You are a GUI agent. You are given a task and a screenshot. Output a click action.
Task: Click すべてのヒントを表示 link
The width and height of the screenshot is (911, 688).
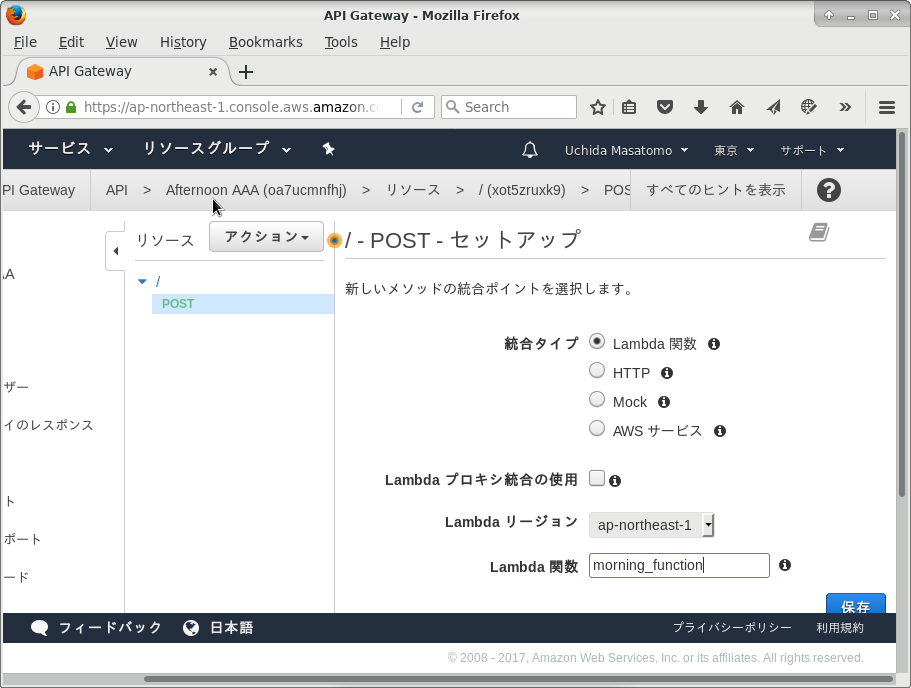tap(716, 190)
